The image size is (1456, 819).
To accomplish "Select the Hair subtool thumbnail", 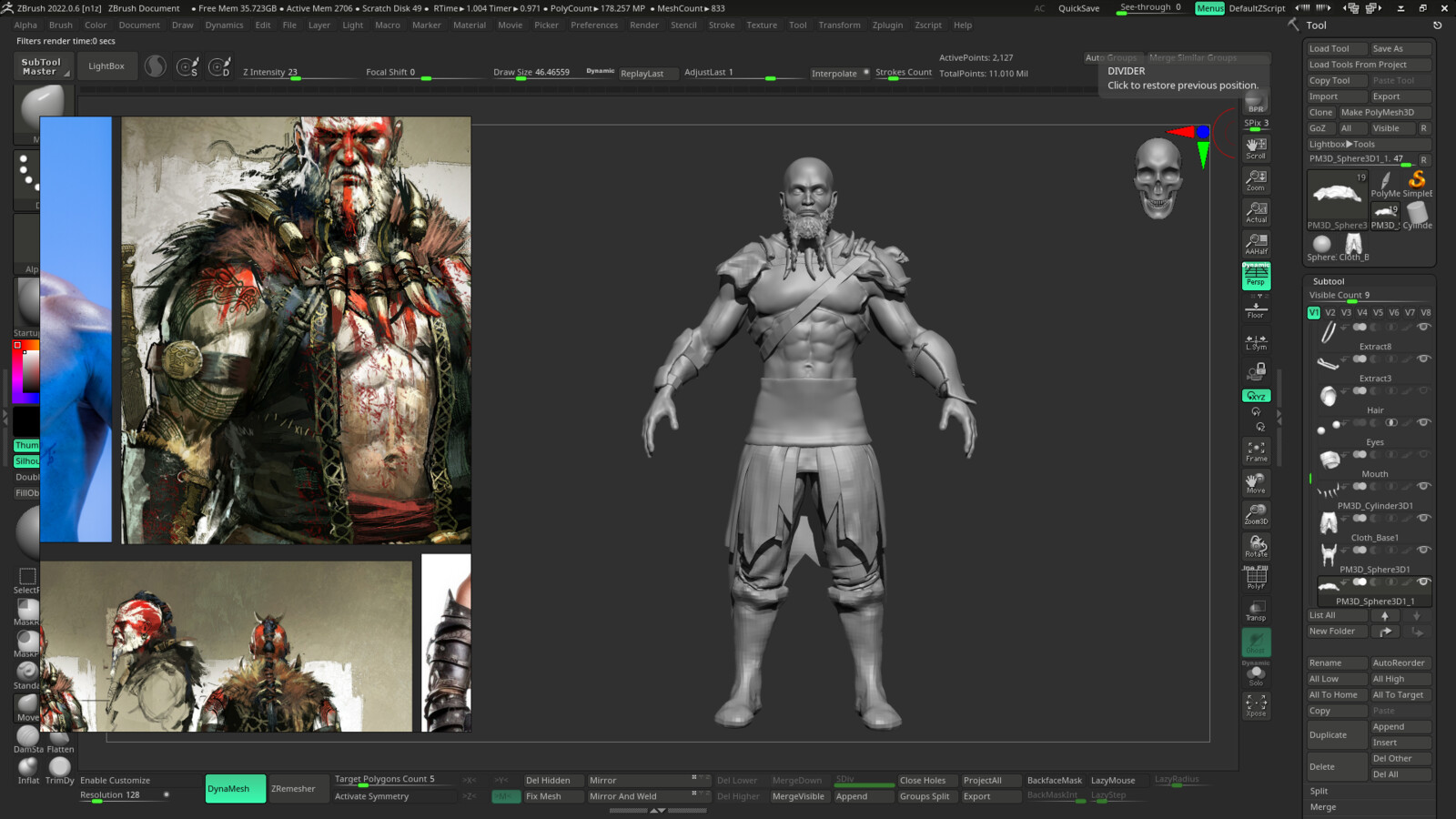I will (x=1329, y=396).
